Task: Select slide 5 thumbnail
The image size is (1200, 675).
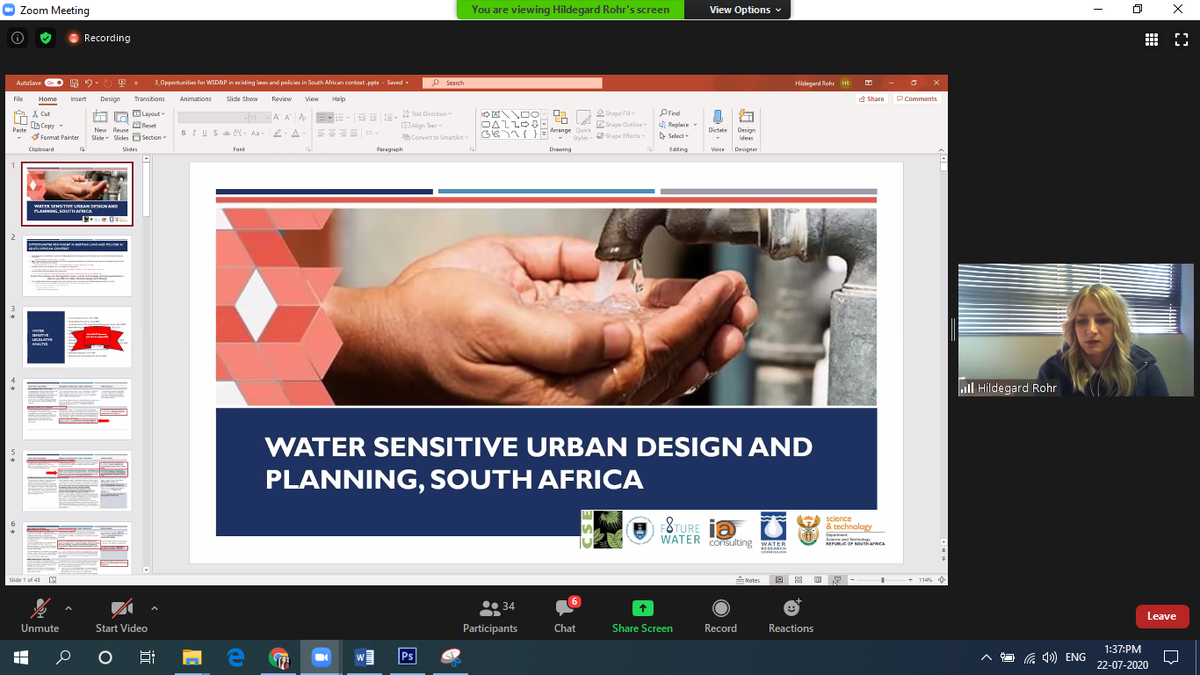Action: tap(77, 481)
